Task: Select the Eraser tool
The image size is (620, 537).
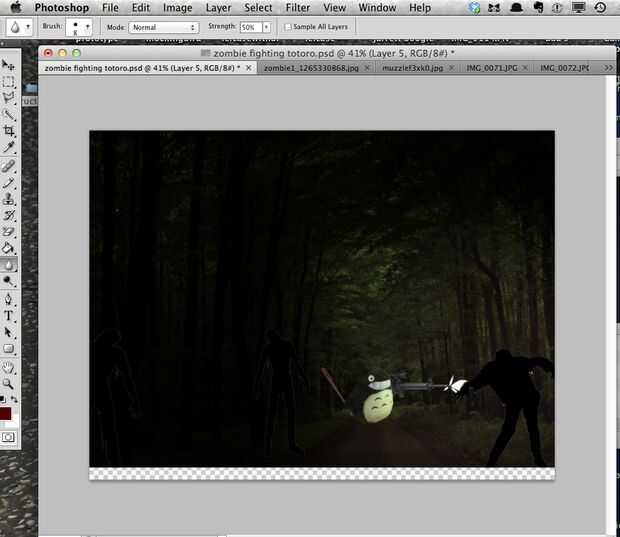Action: 8,232
